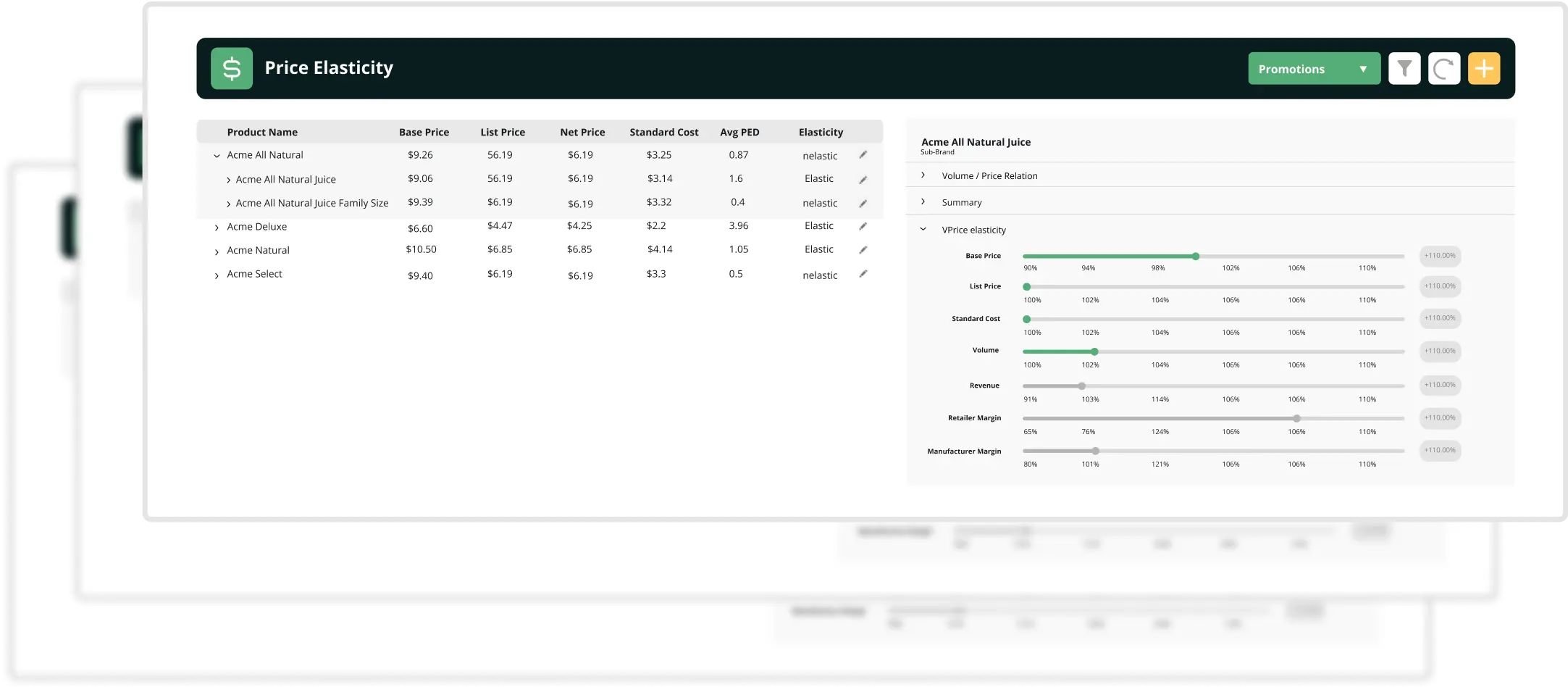Click the Standard Cost +110.00% value field
Viewport: 1568px width, 687px height.
(x=1440, y=318)
